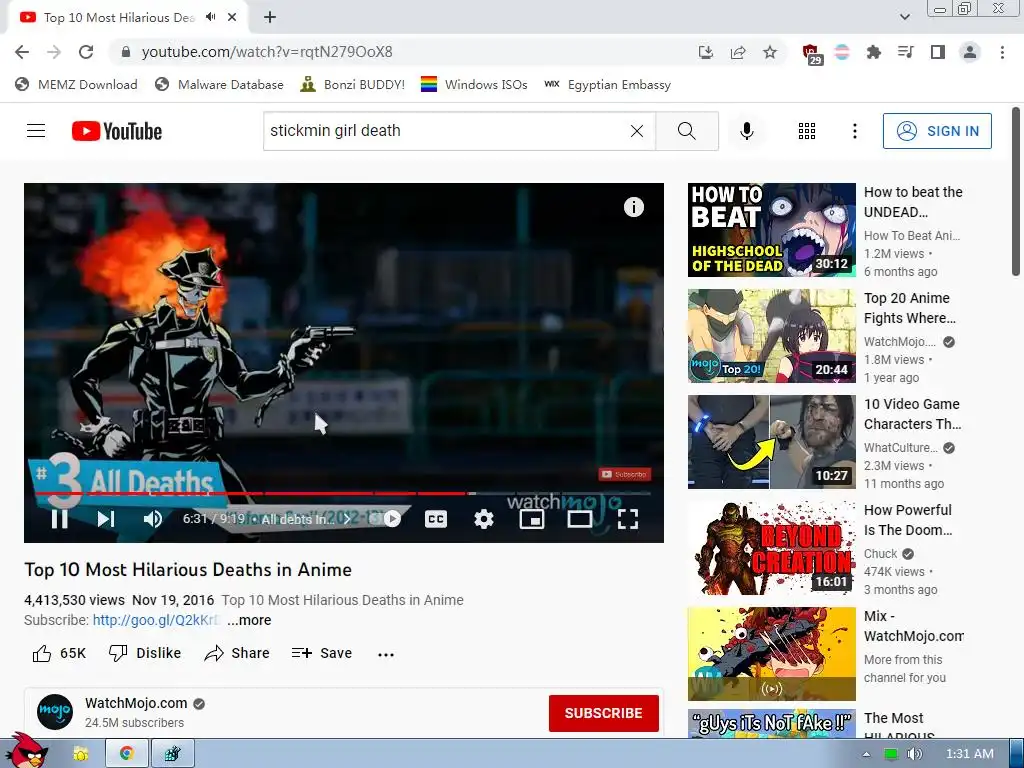Toggle closed captions CC button

click(x=436, y=519)
